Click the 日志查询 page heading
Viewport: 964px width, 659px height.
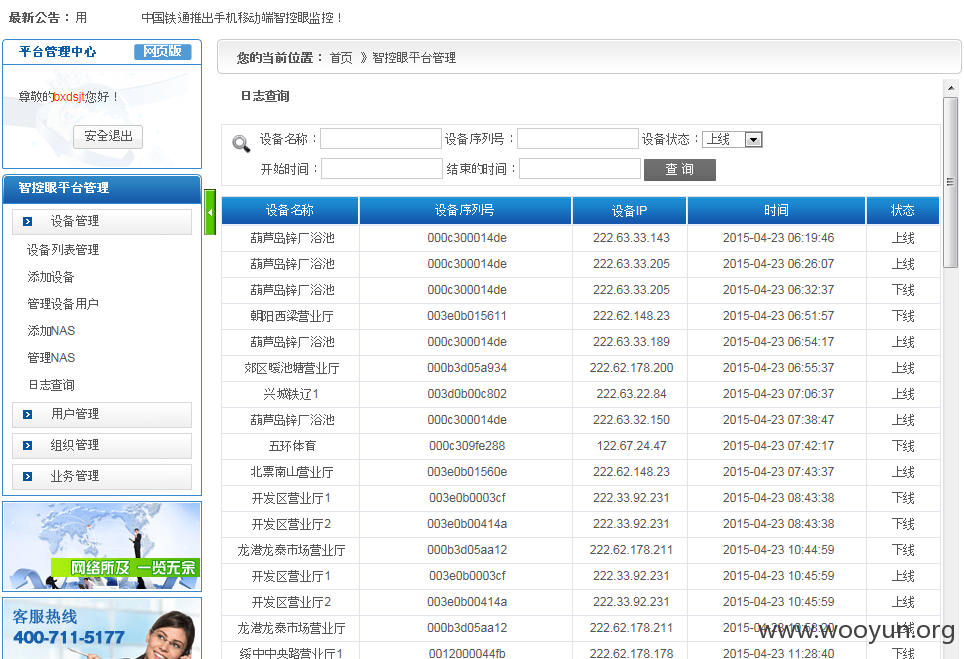(x=265, y=96)
